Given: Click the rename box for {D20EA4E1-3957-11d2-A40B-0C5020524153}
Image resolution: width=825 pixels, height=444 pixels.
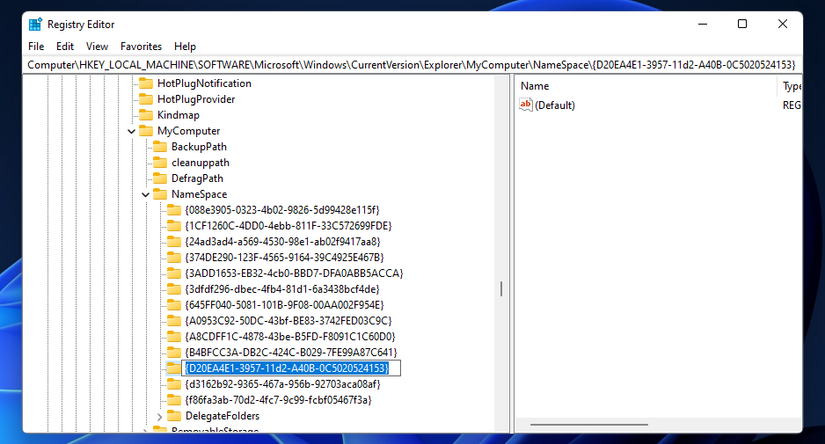Looking at the screenshot, I should click(291, 368).
